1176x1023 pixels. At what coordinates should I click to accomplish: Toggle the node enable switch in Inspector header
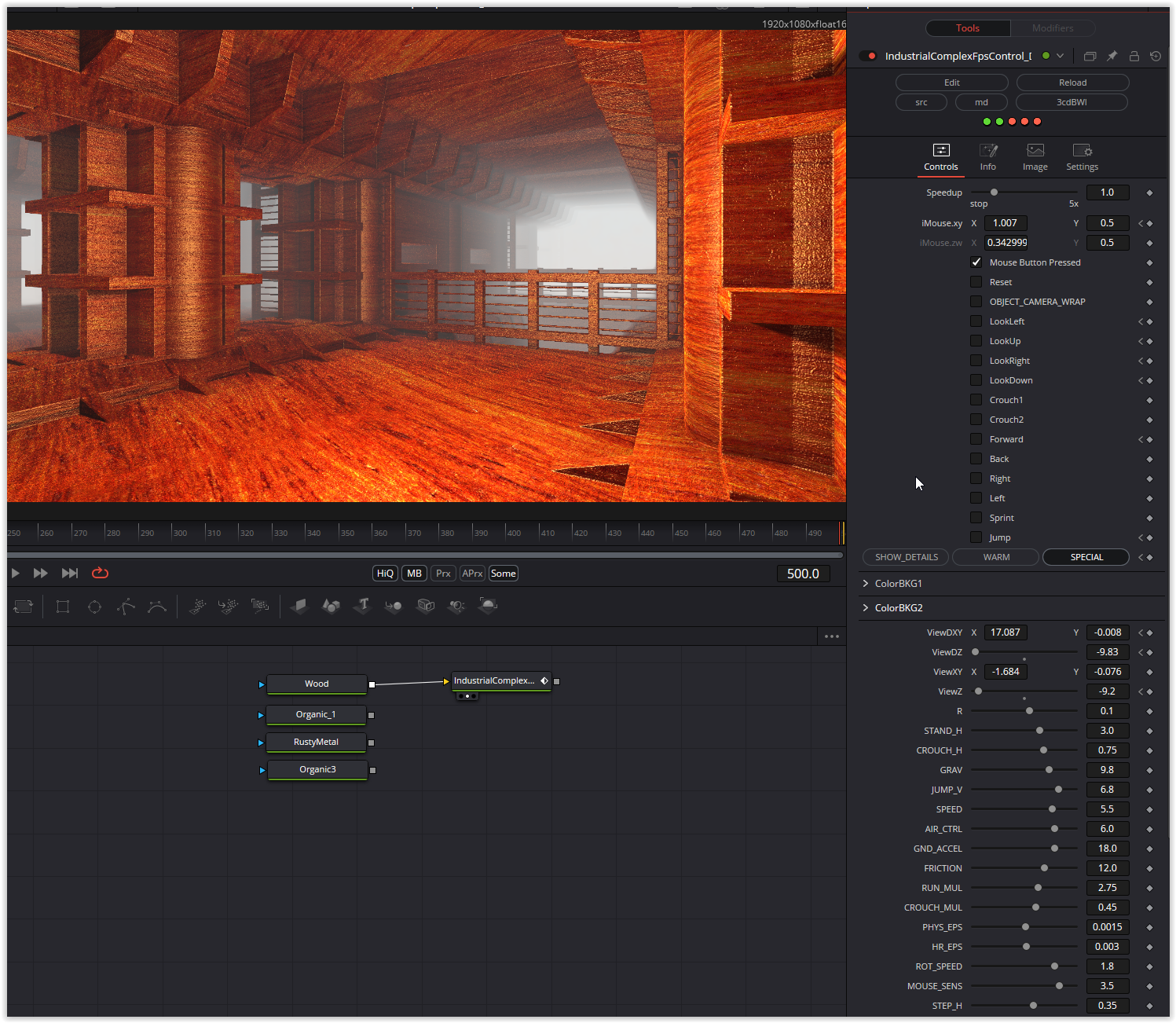coord(868,56)
